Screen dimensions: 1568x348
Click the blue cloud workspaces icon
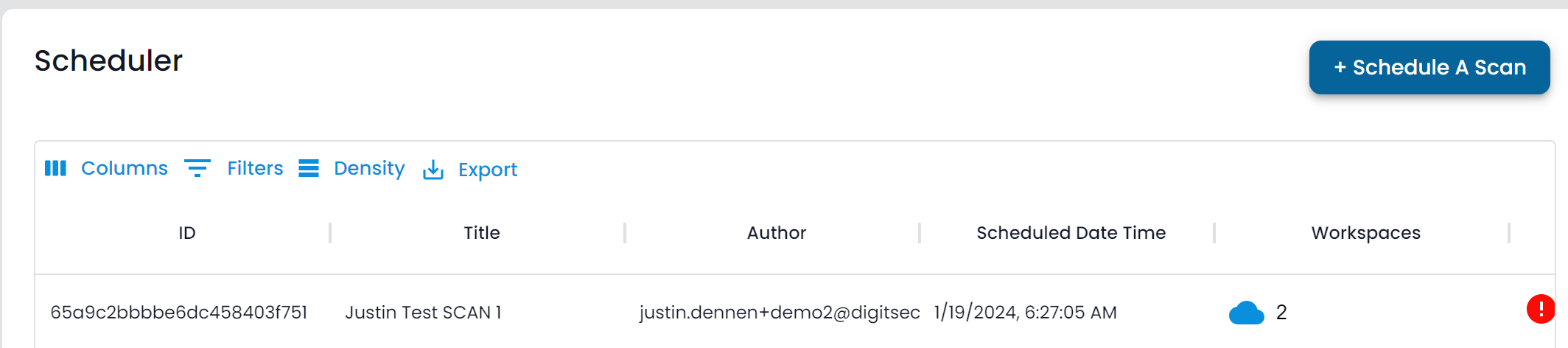click(1246, 313)
